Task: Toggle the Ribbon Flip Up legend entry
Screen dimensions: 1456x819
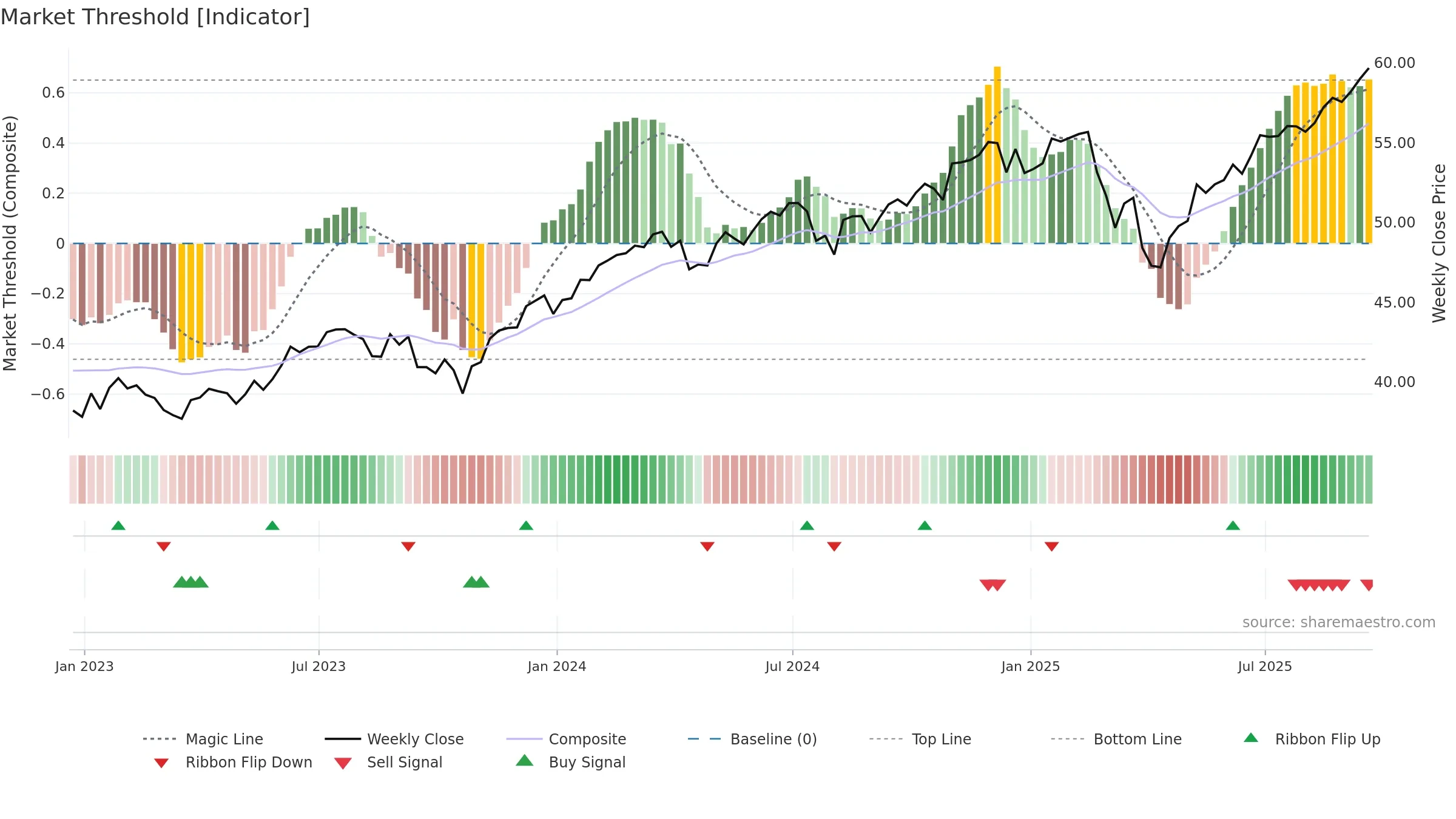Action: point(1312,739)
